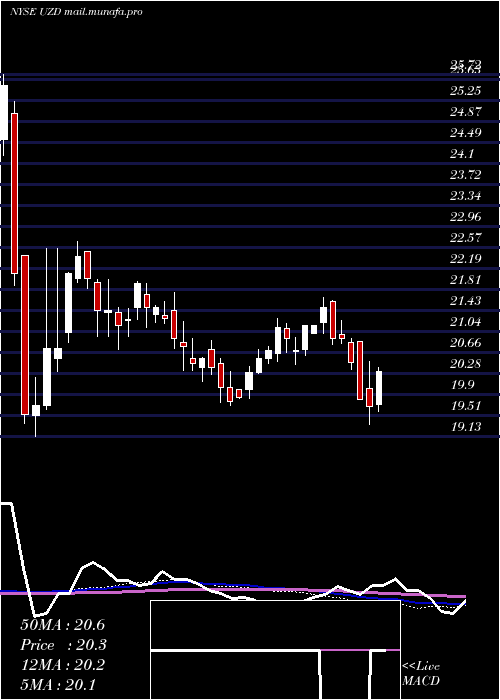
Task: Click the 50MA : 20.6 readout
Action: [x=62, y=625]
